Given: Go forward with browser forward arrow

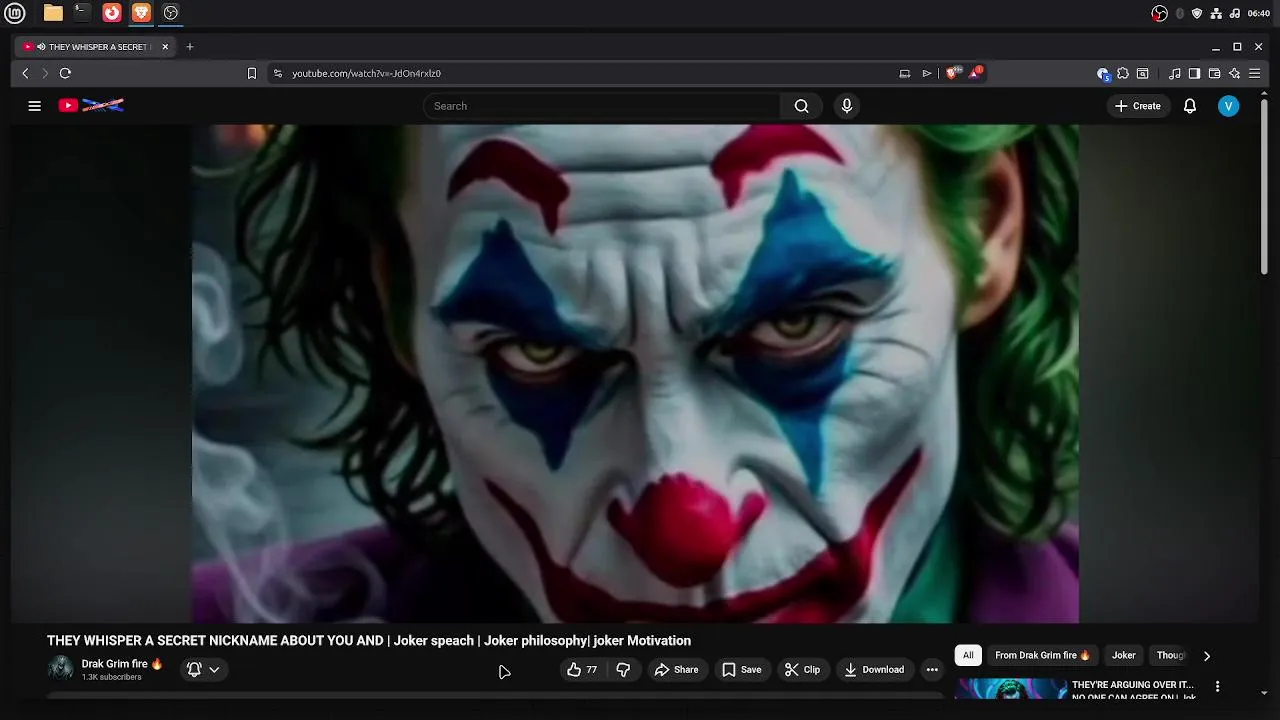Looking at the screenshot, I should tap(45, 73).
